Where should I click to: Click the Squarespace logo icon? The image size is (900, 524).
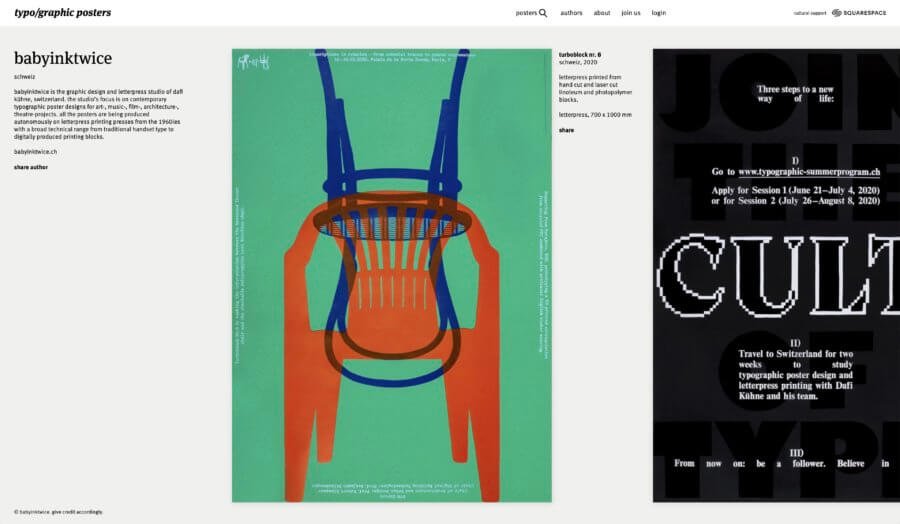[x=837, y=13]
